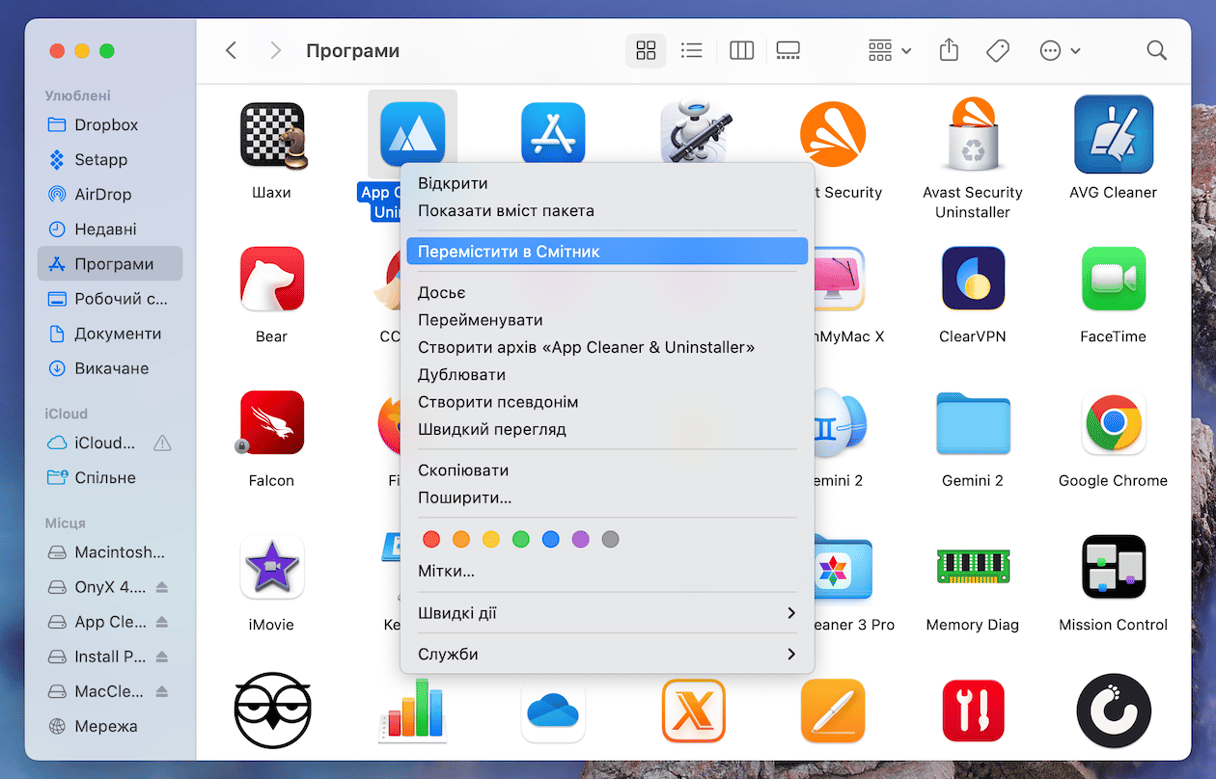Open Викачане in the sidebar

pos(110,368)
